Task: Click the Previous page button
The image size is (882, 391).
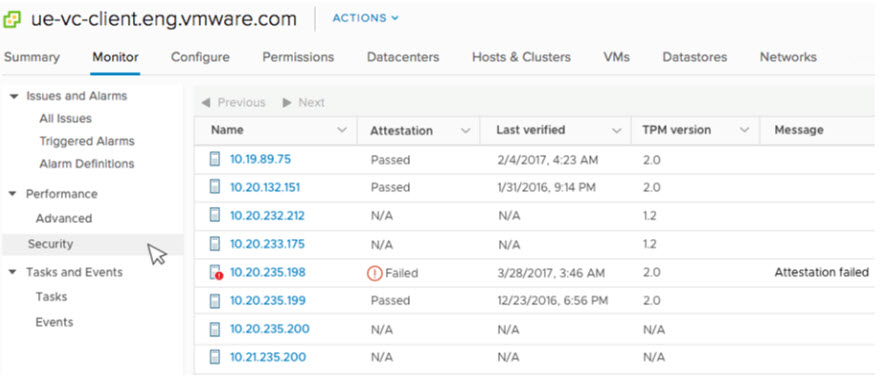Action: point(233,102)
